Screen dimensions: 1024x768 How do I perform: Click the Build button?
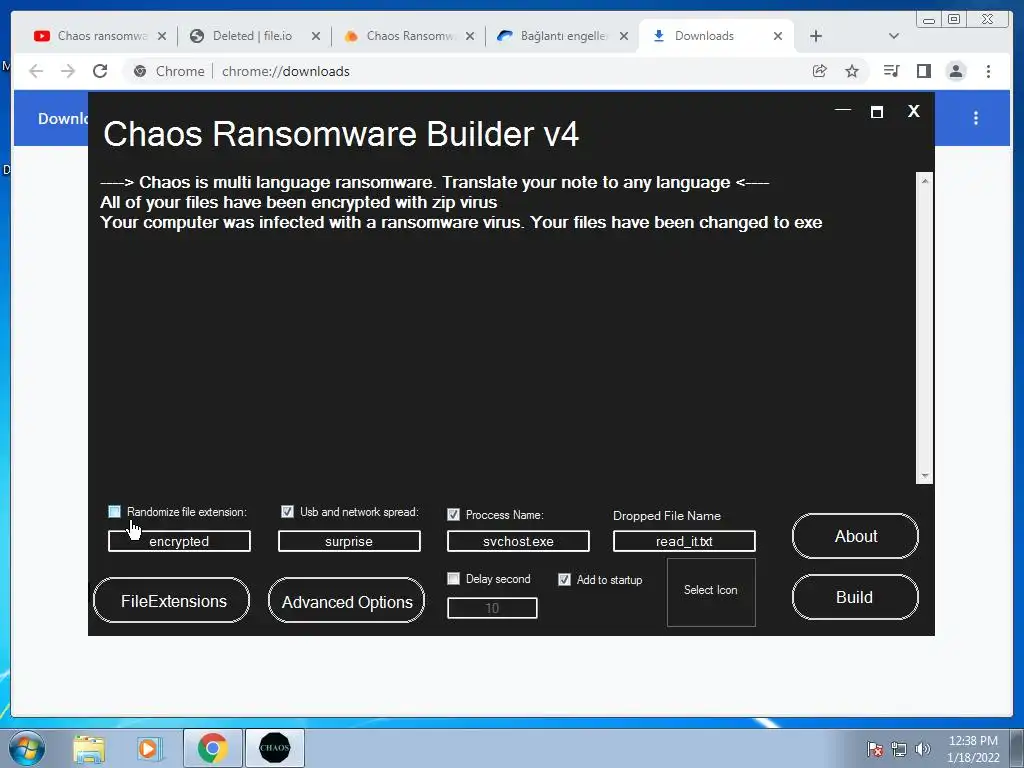856,597
